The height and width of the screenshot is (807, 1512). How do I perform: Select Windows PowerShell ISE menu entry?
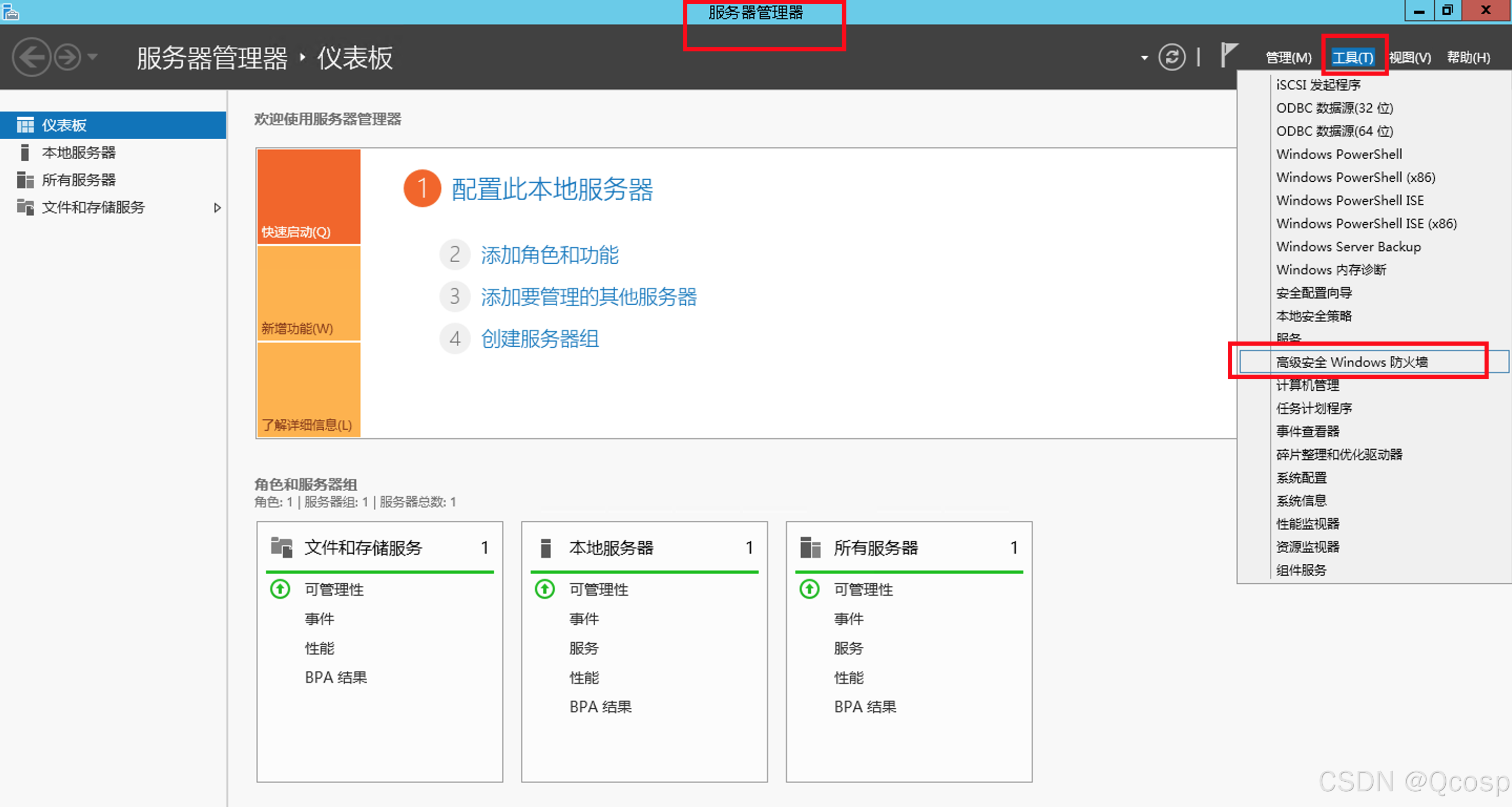tap(1350, 201)
